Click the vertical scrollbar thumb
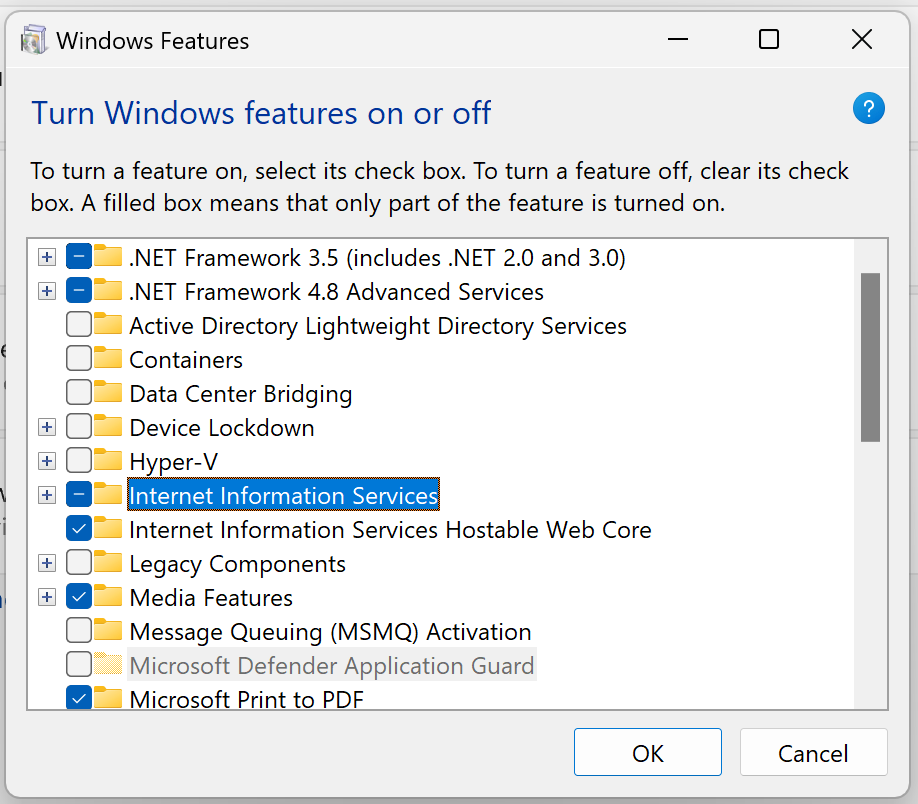The image size is (918, 804). (x=872, y=350)
